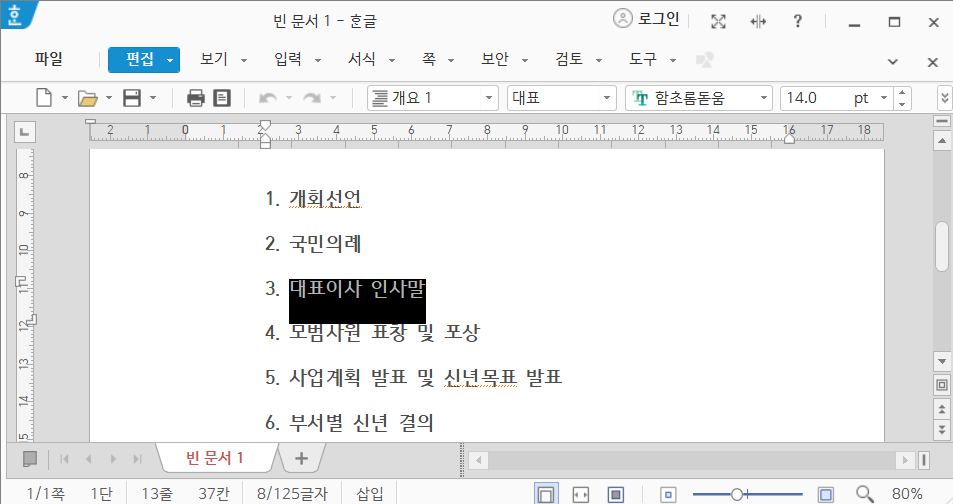Expand Open file dropdown arrow
This screenshot has width=953, height=504.
pos(109,98)
